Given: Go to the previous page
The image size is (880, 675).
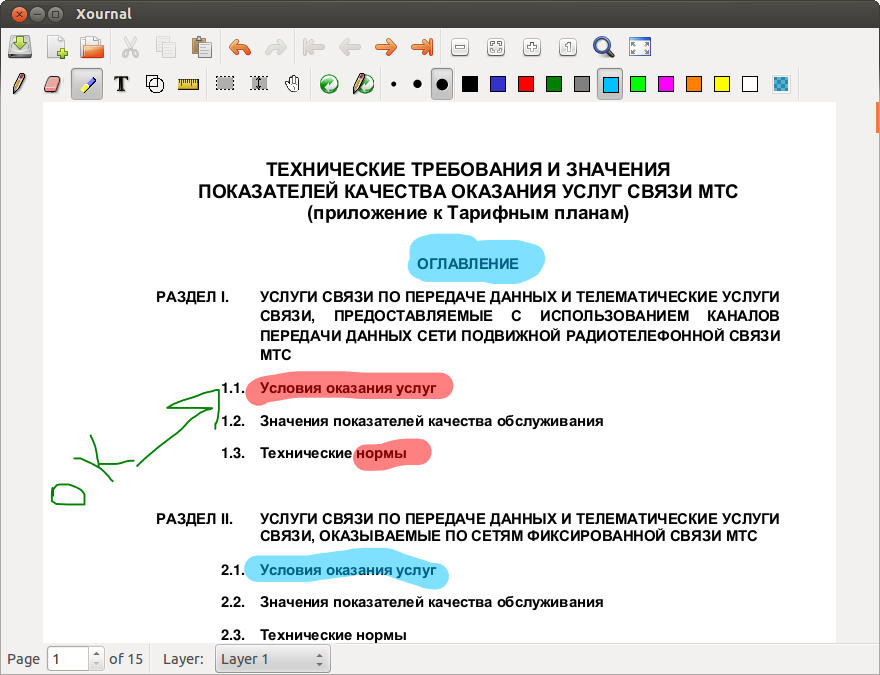Looking at the screenshot, I should point(350,47).
